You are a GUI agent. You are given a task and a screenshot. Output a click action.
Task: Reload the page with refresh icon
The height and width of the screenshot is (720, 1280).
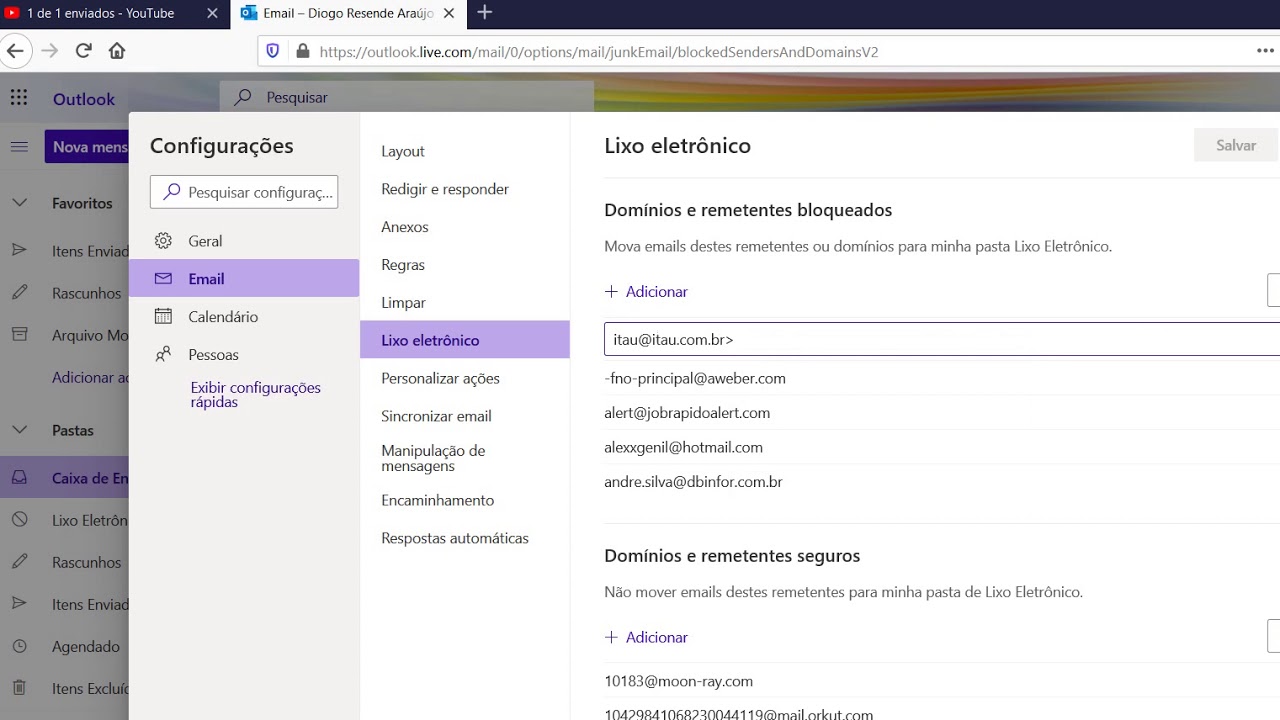pyautogui.click(x=84, y=51)
